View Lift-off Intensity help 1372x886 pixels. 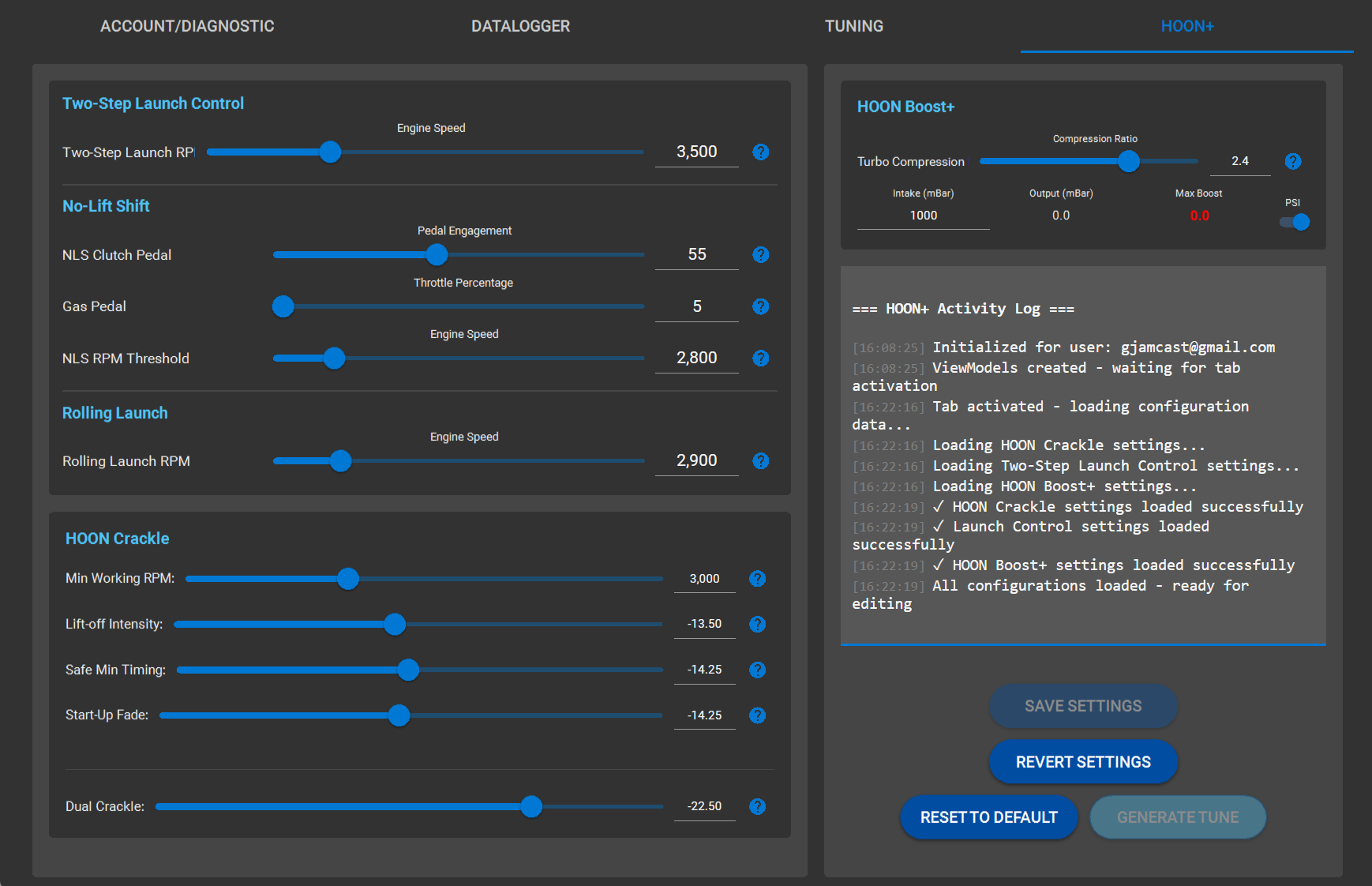pyautogui.click(x=757, y=624)
